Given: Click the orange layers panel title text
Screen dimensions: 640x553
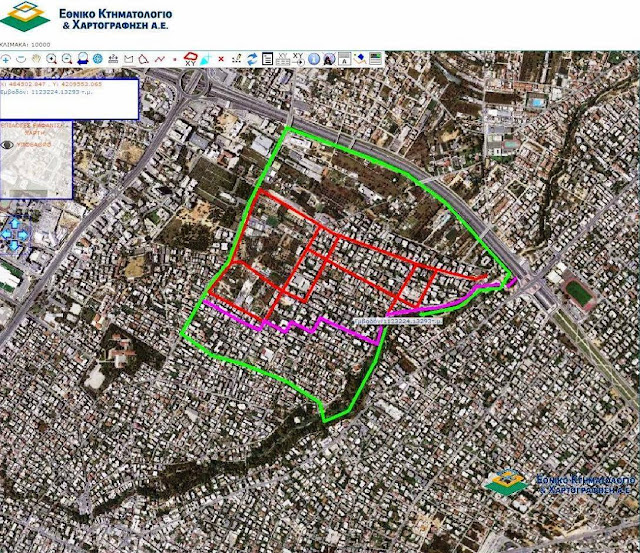Looking at the screenshot, I should coord(33,129).
